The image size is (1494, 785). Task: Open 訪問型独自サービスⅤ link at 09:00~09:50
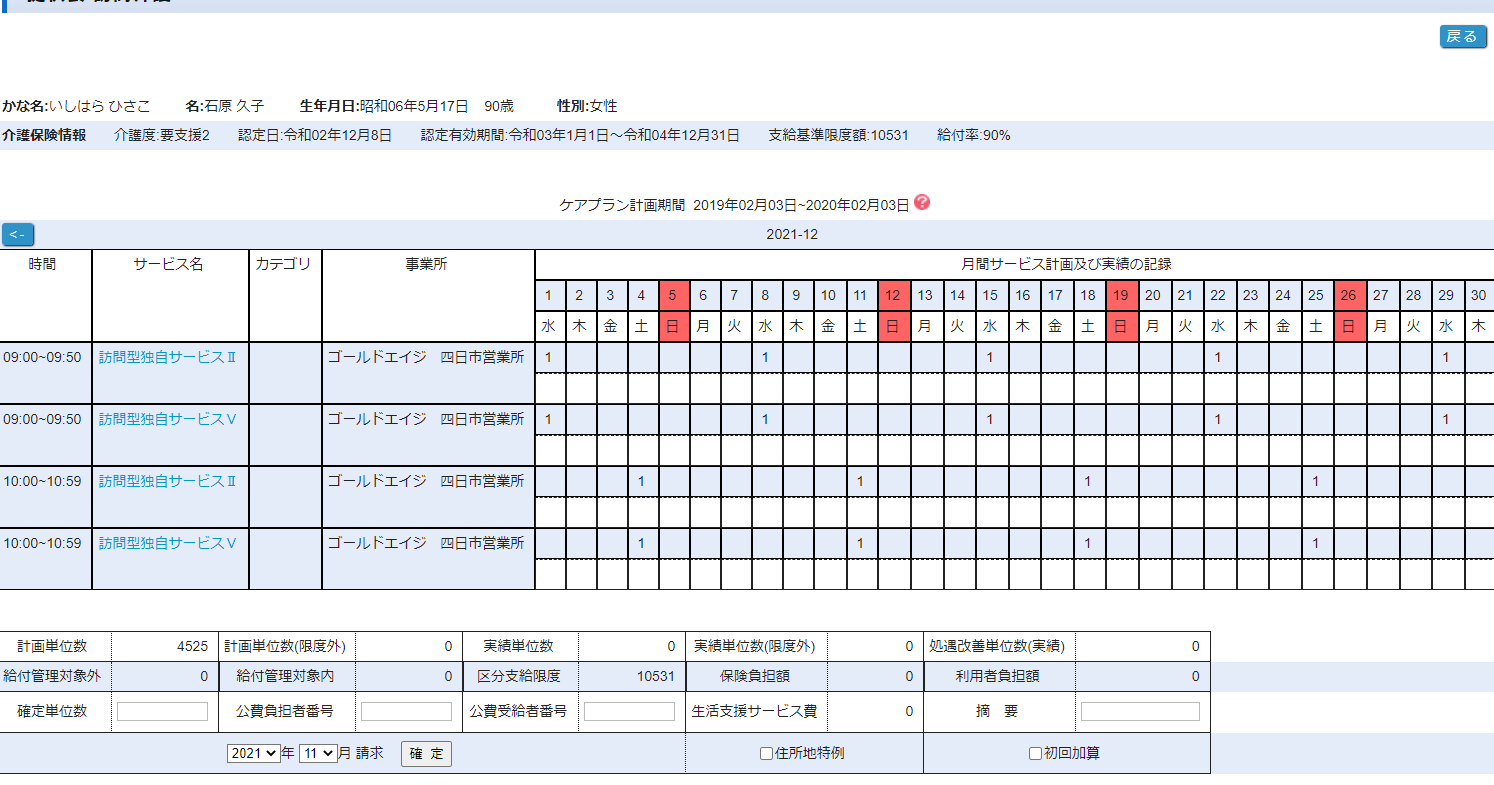tap(167, 420)
